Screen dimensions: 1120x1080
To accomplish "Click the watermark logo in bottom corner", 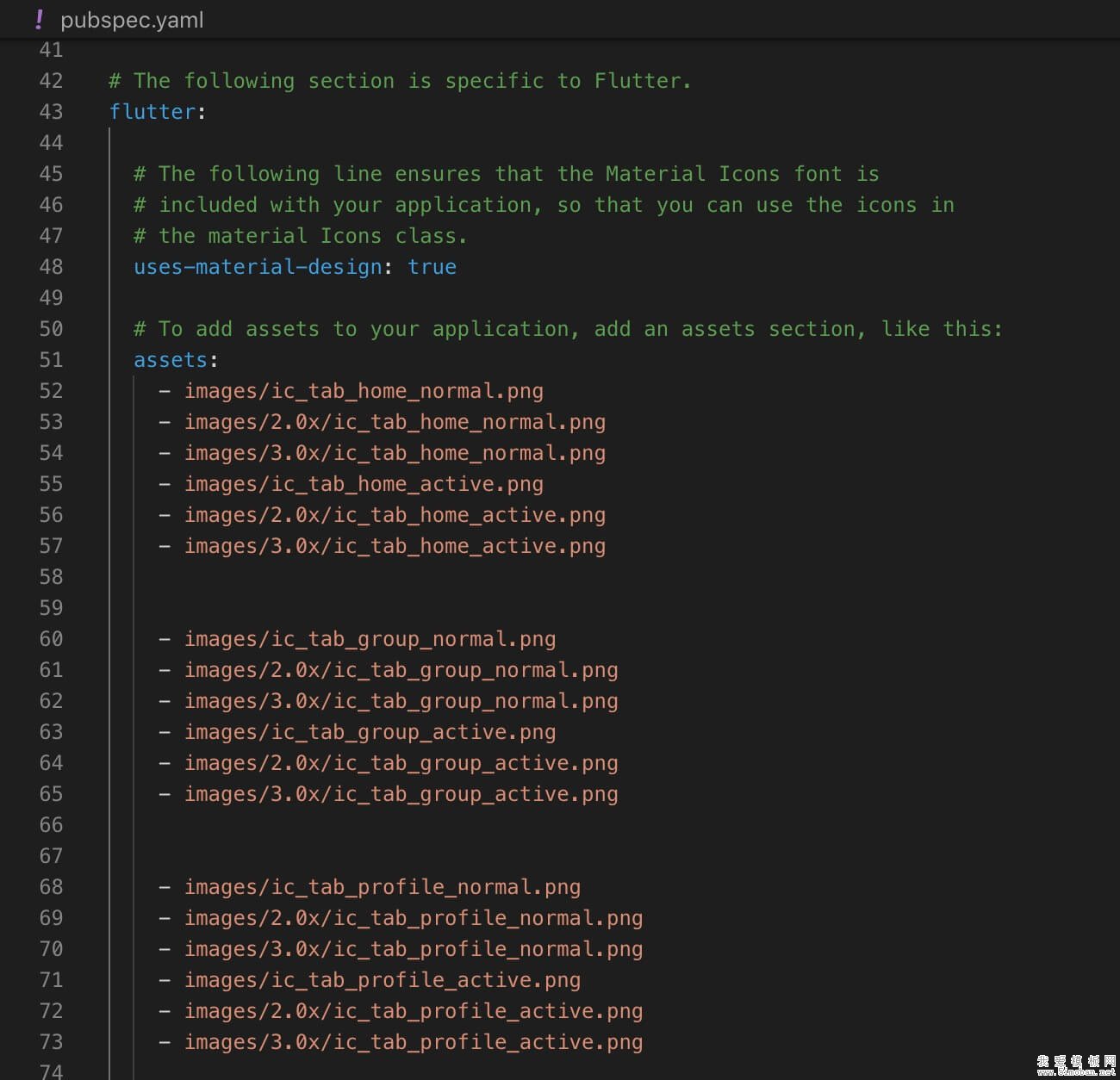I will tap(1075, 1064).
